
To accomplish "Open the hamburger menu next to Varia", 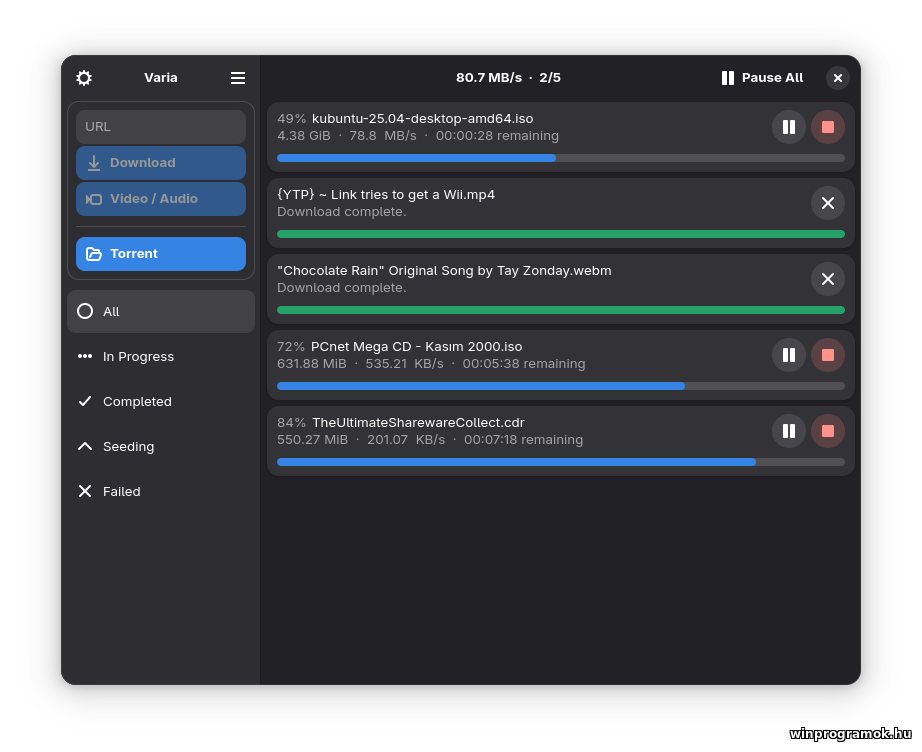I will tap(238, 78).
